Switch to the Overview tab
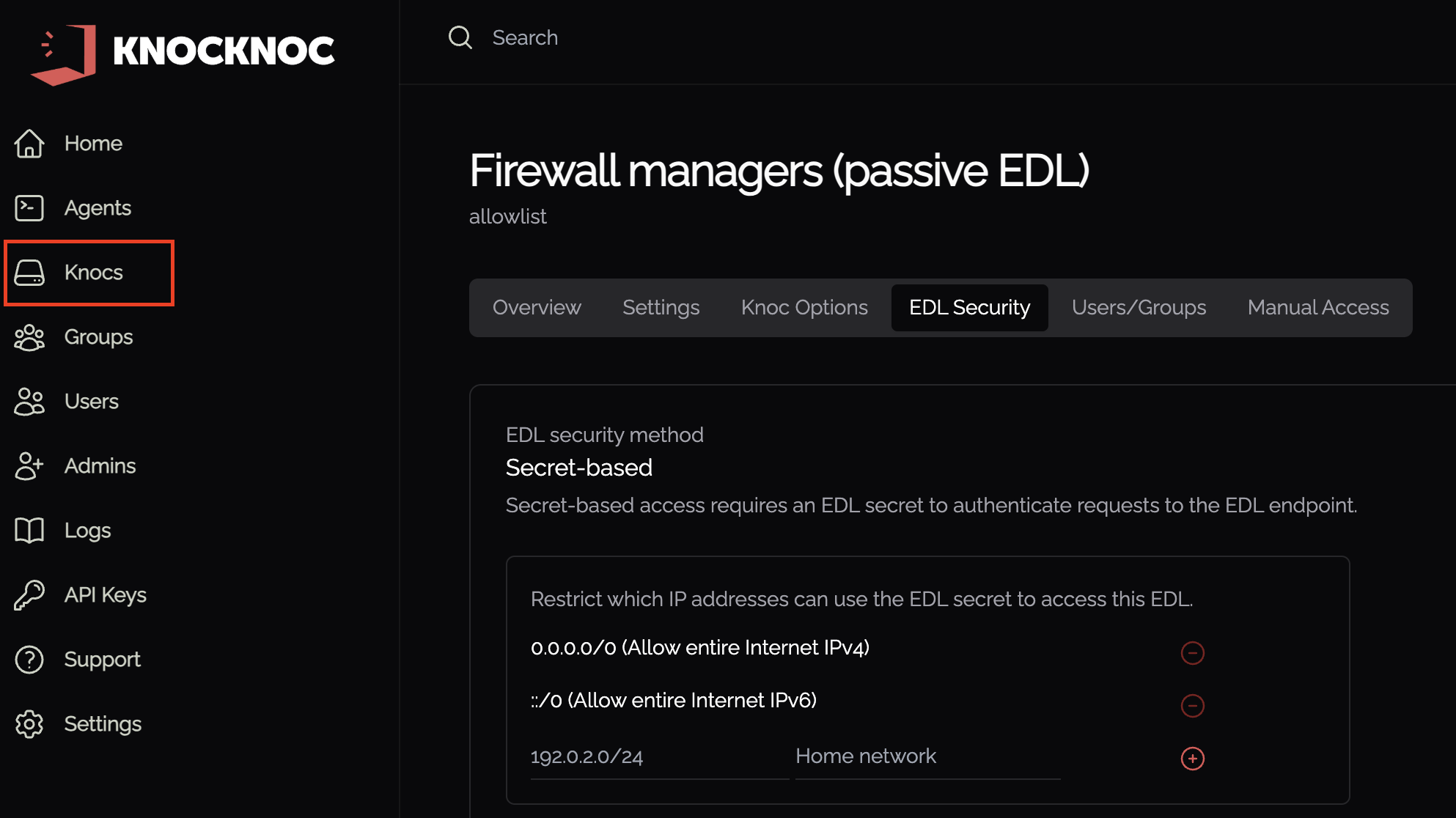 tap(537, 308)
